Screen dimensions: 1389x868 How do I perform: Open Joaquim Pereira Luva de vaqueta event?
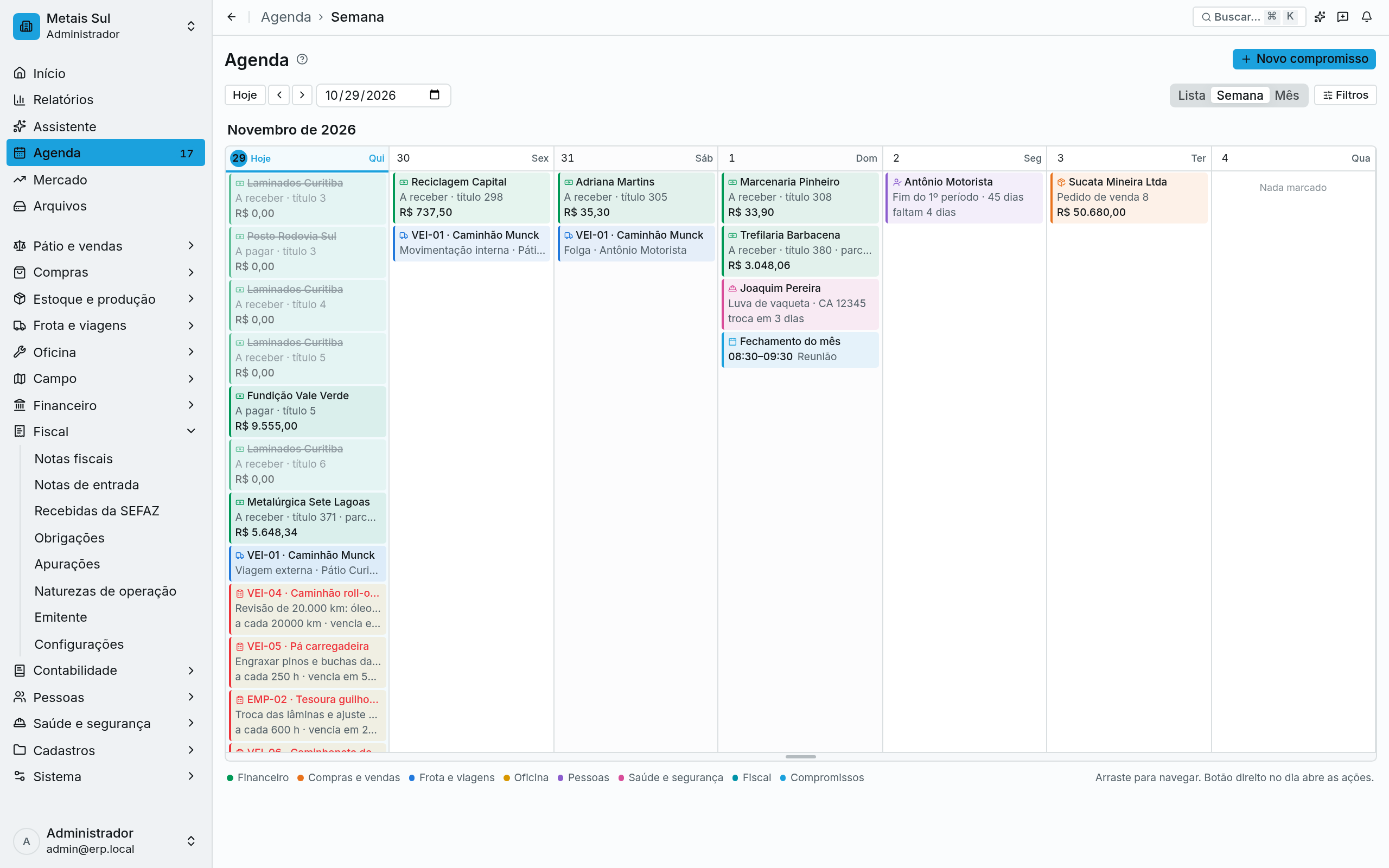click(x=800, y=303)
